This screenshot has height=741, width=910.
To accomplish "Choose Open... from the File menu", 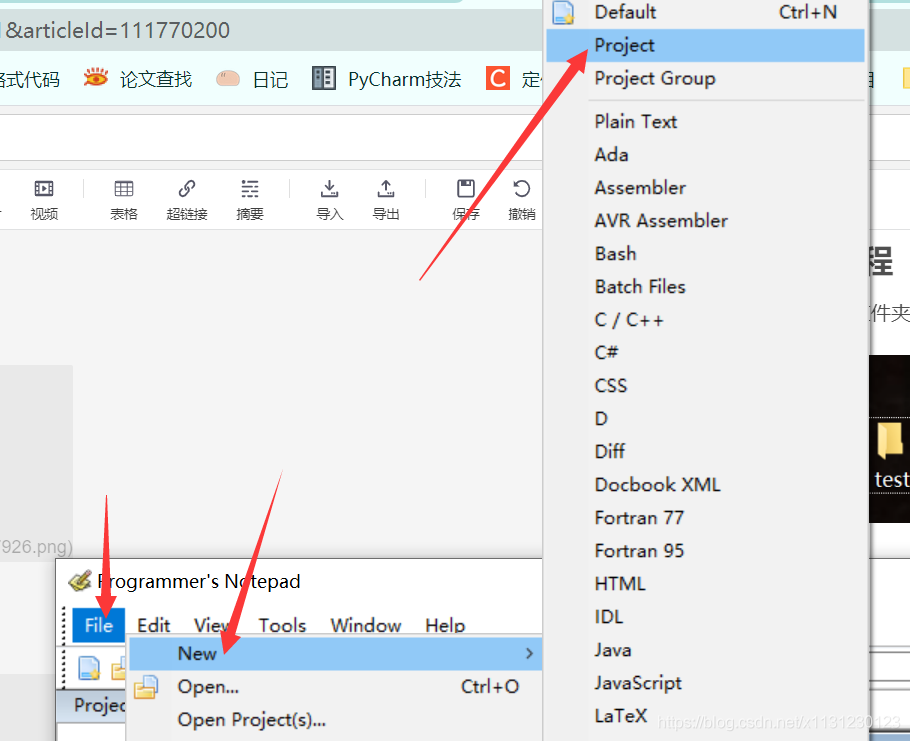I will coord(335,687).
